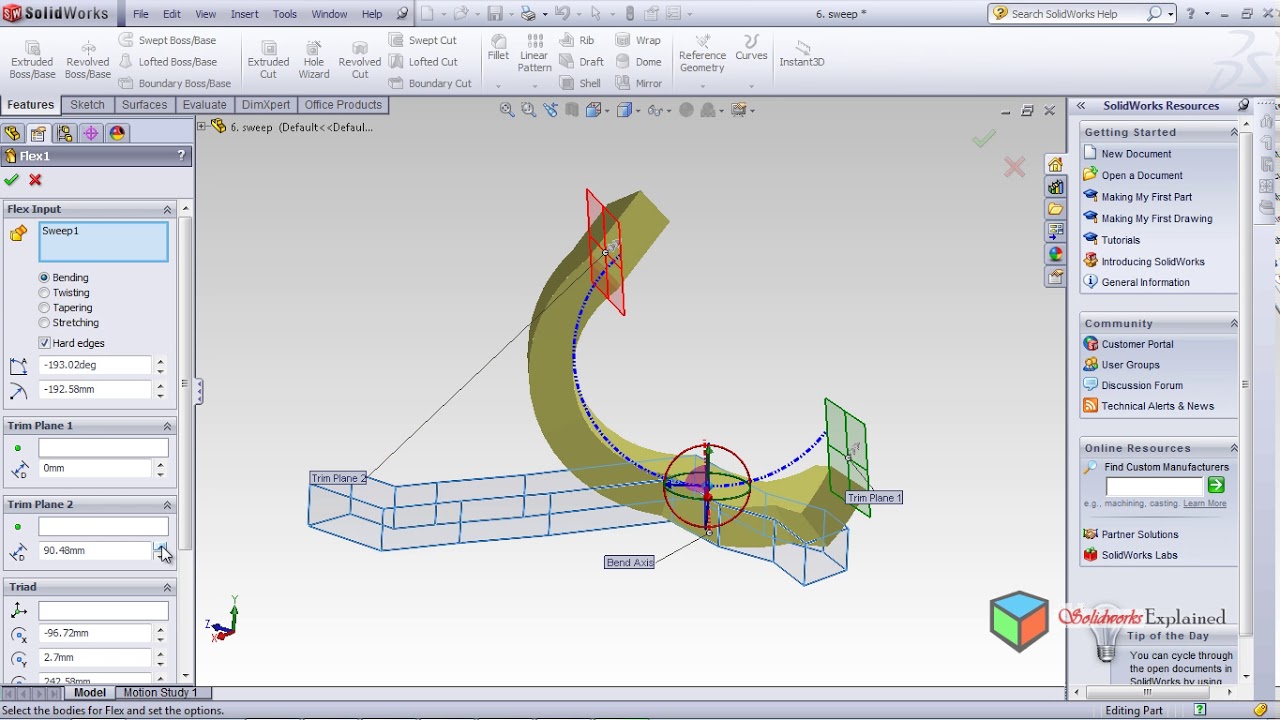Switch to the Motion Study 1 tab
1280x720 pixels.
click(160, 692)
